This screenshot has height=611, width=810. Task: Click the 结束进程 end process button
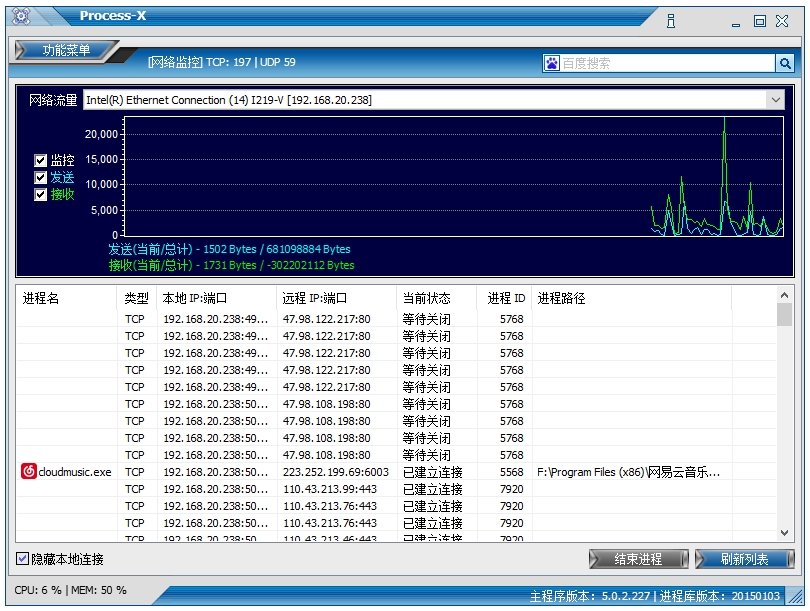pos(638,559)
